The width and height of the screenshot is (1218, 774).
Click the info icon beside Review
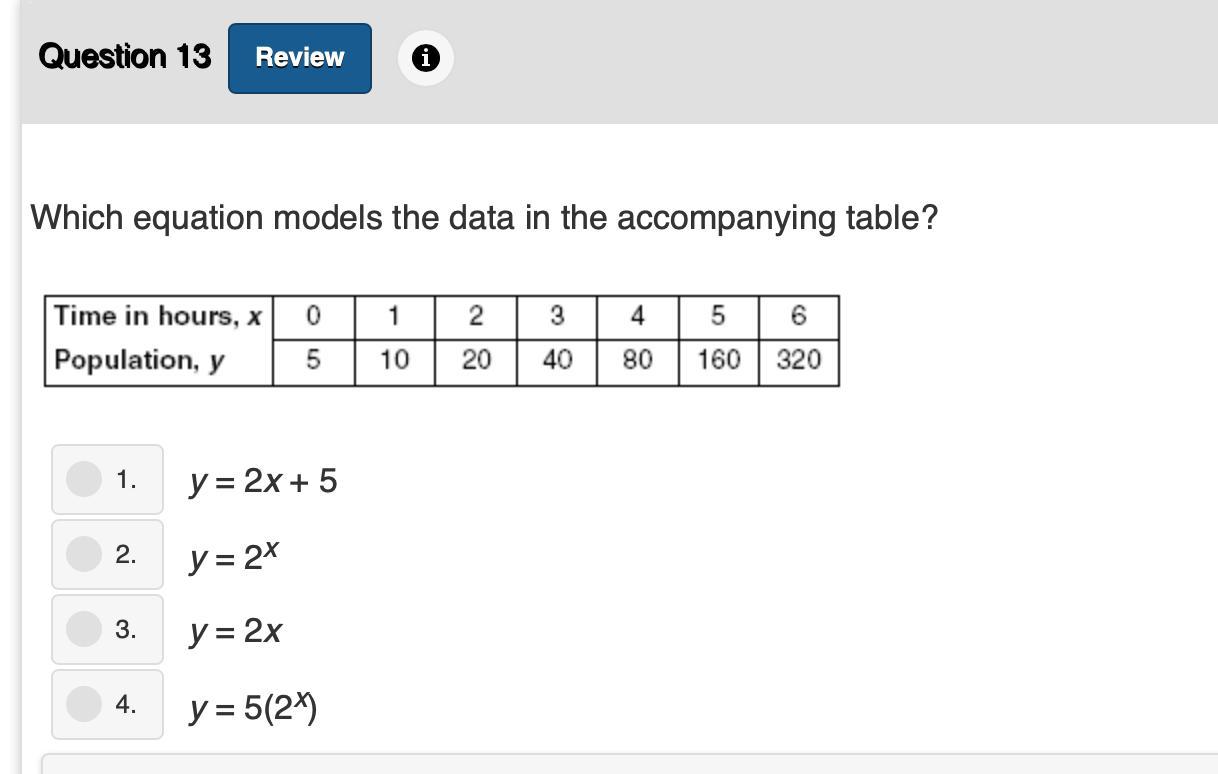coord(425,58)
